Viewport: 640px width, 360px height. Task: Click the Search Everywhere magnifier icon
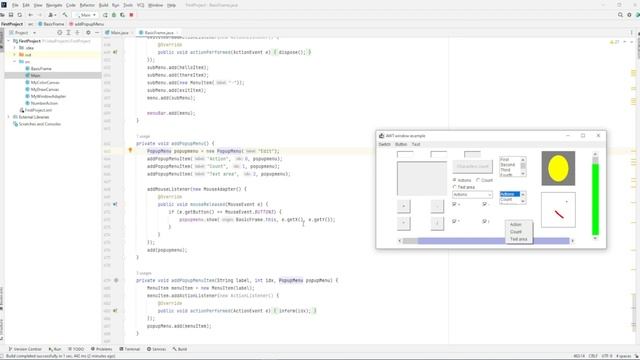(x=620, y=15)
